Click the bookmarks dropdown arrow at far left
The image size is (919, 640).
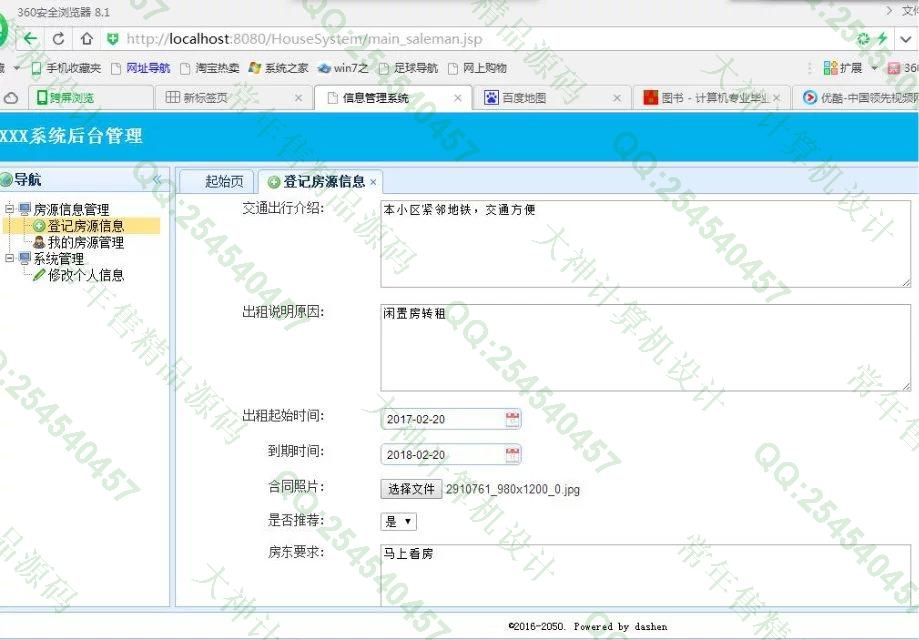tap(16, 68)
